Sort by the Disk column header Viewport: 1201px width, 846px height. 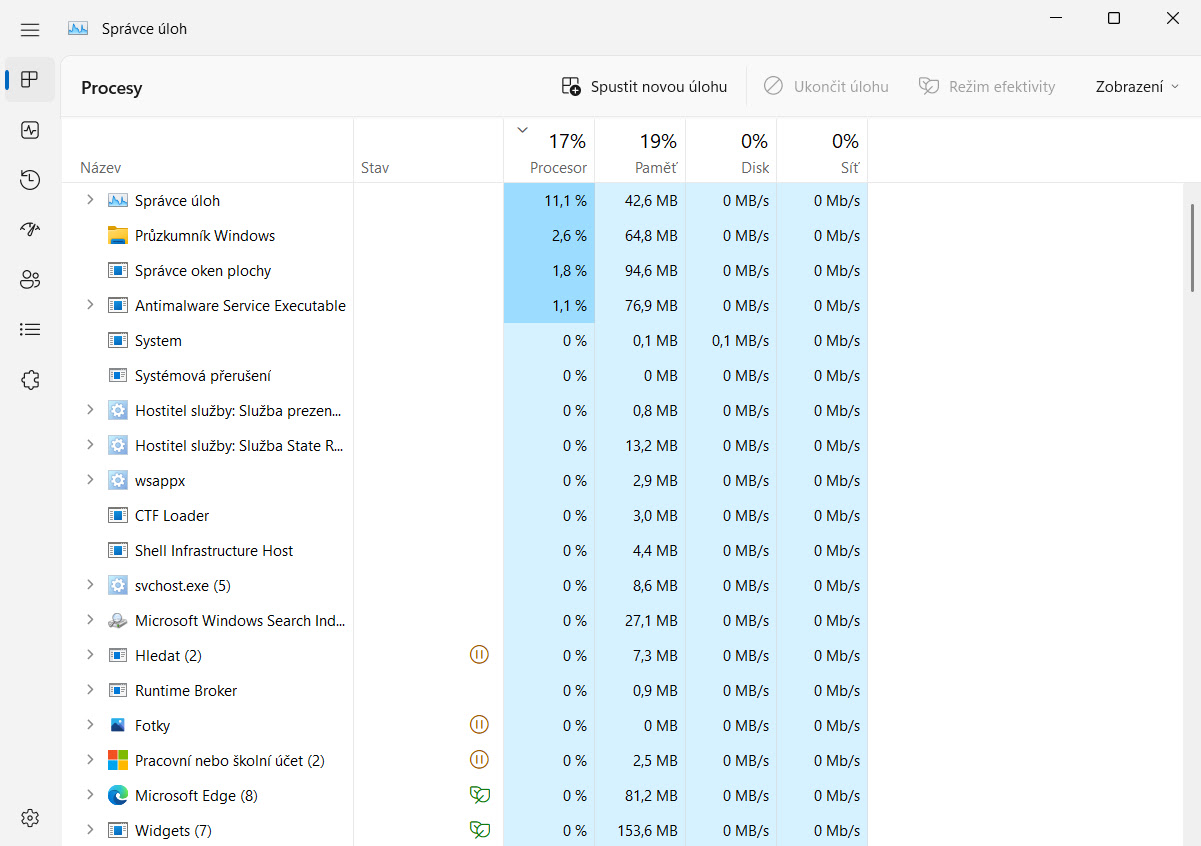731,151
